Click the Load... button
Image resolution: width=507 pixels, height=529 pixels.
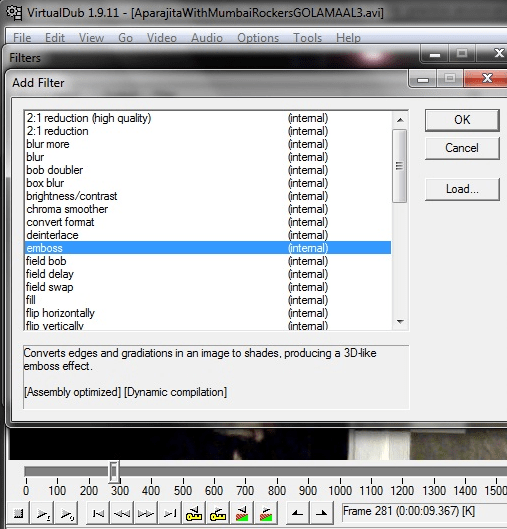click(x=462, y=189)
